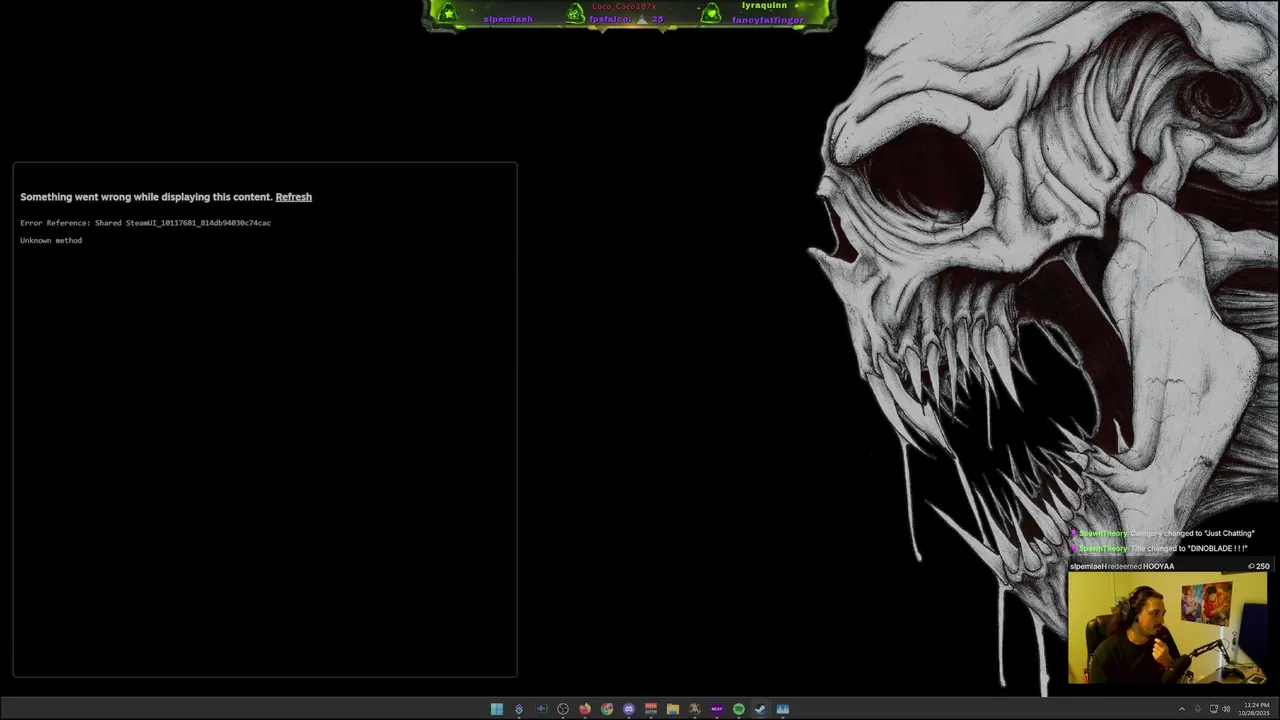
Task: Open the taskbar clock showing 11:24 PM
Action: (x=1254, y=709)
